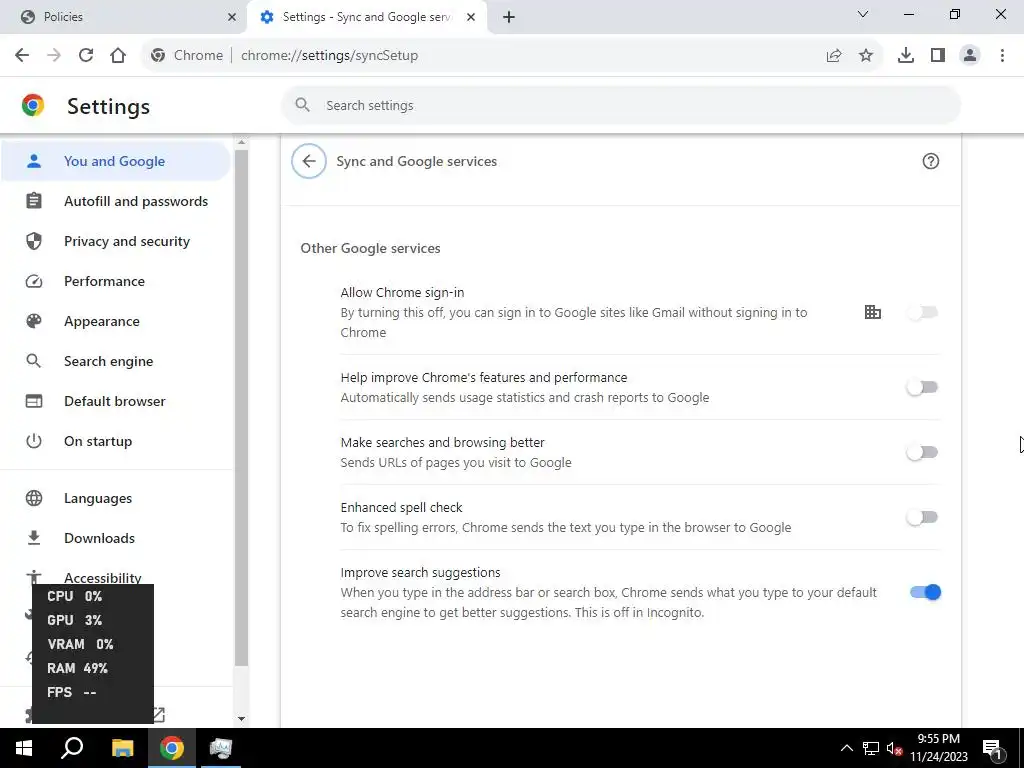Focus the Search settings field
1024x768 pixels.
pos(620,105)
